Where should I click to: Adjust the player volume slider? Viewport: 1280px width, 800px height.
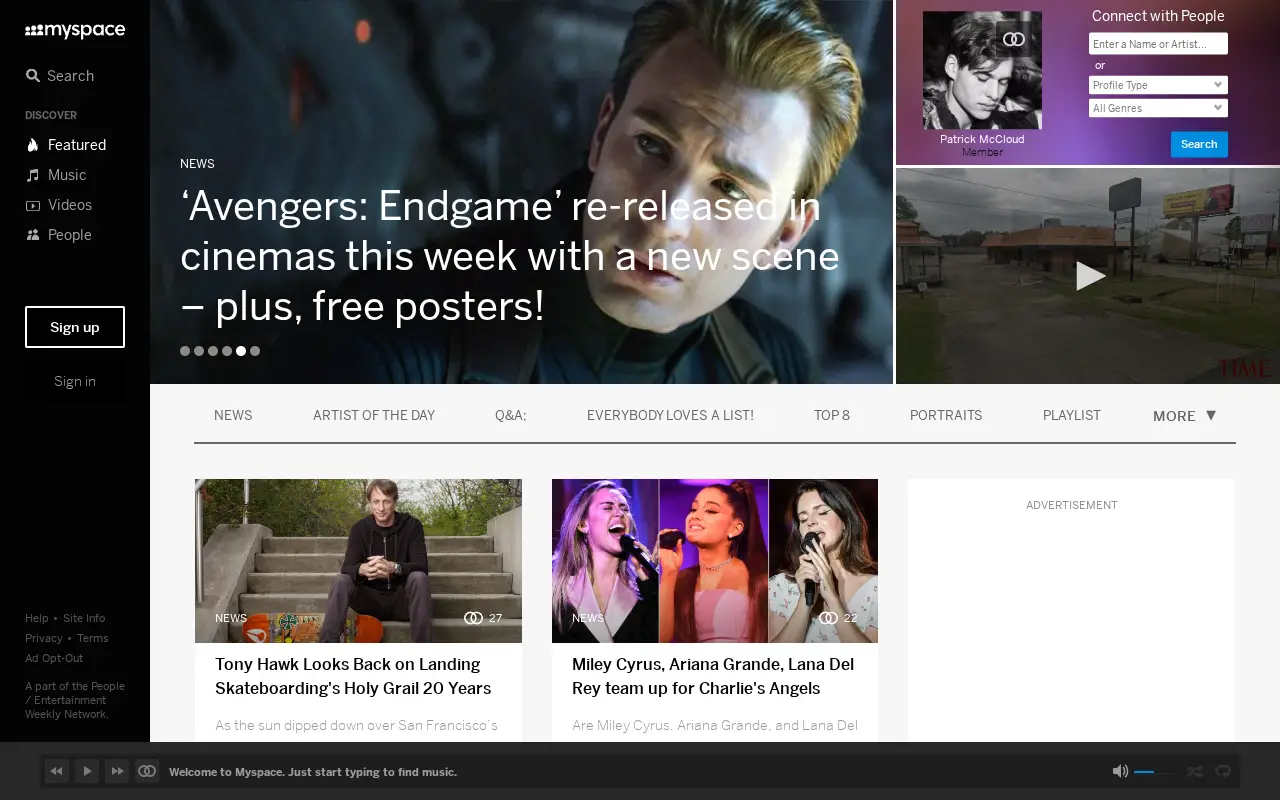tap(1154, 772)
